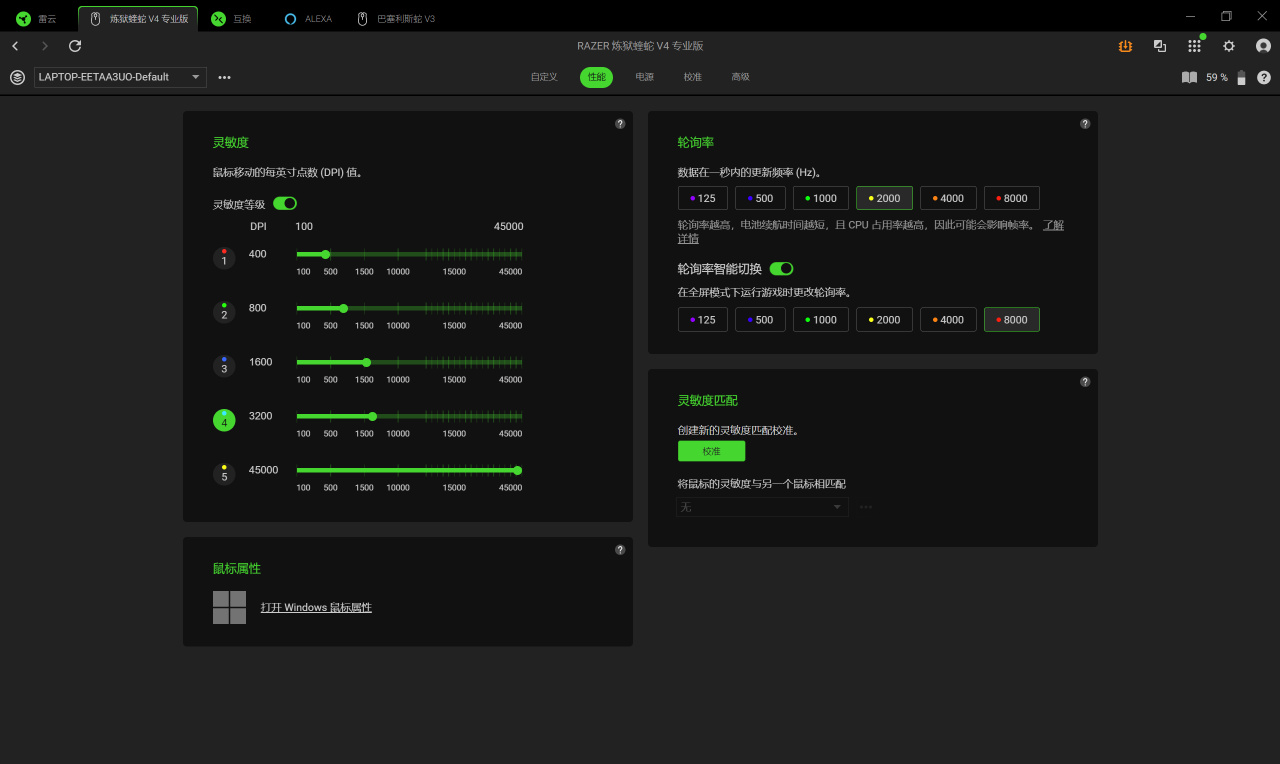Toggle the 灵敏度等级 switch
This screenshot has width=1280, height=764.
(x=285, y=203)
